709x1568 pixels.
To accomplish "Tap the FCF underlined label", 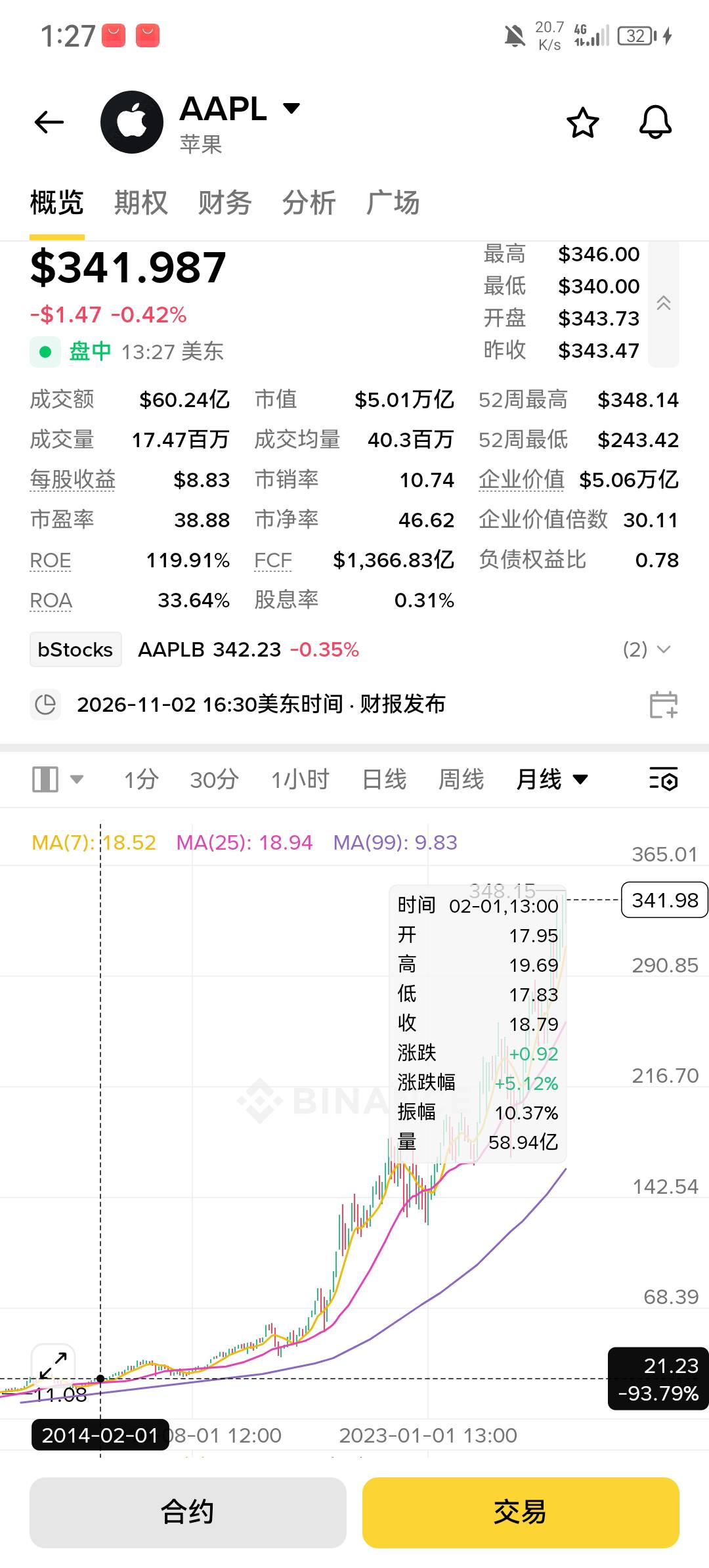I will click(273, 561).
